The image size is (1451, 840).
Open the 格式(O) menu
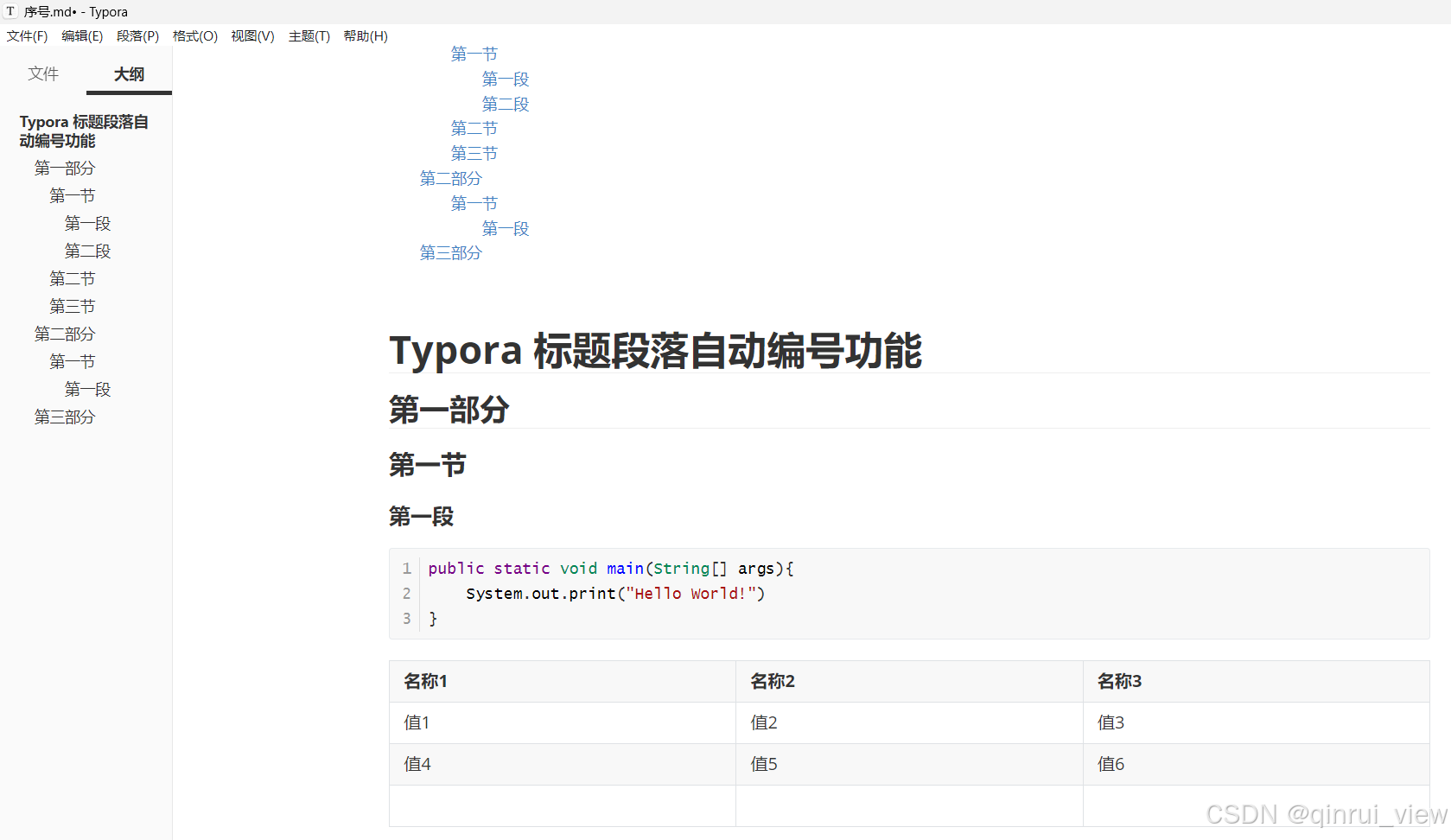click(x=195, y=36)
